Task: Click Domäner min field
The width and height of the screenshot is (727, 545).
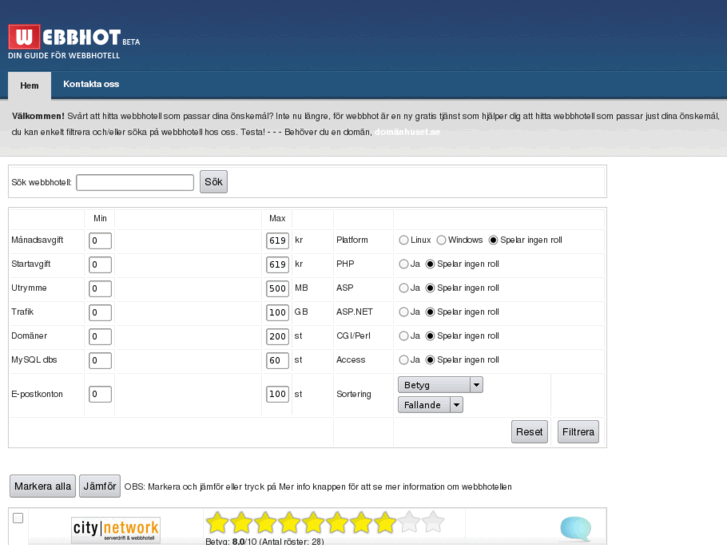Action: tap(100, 336)
